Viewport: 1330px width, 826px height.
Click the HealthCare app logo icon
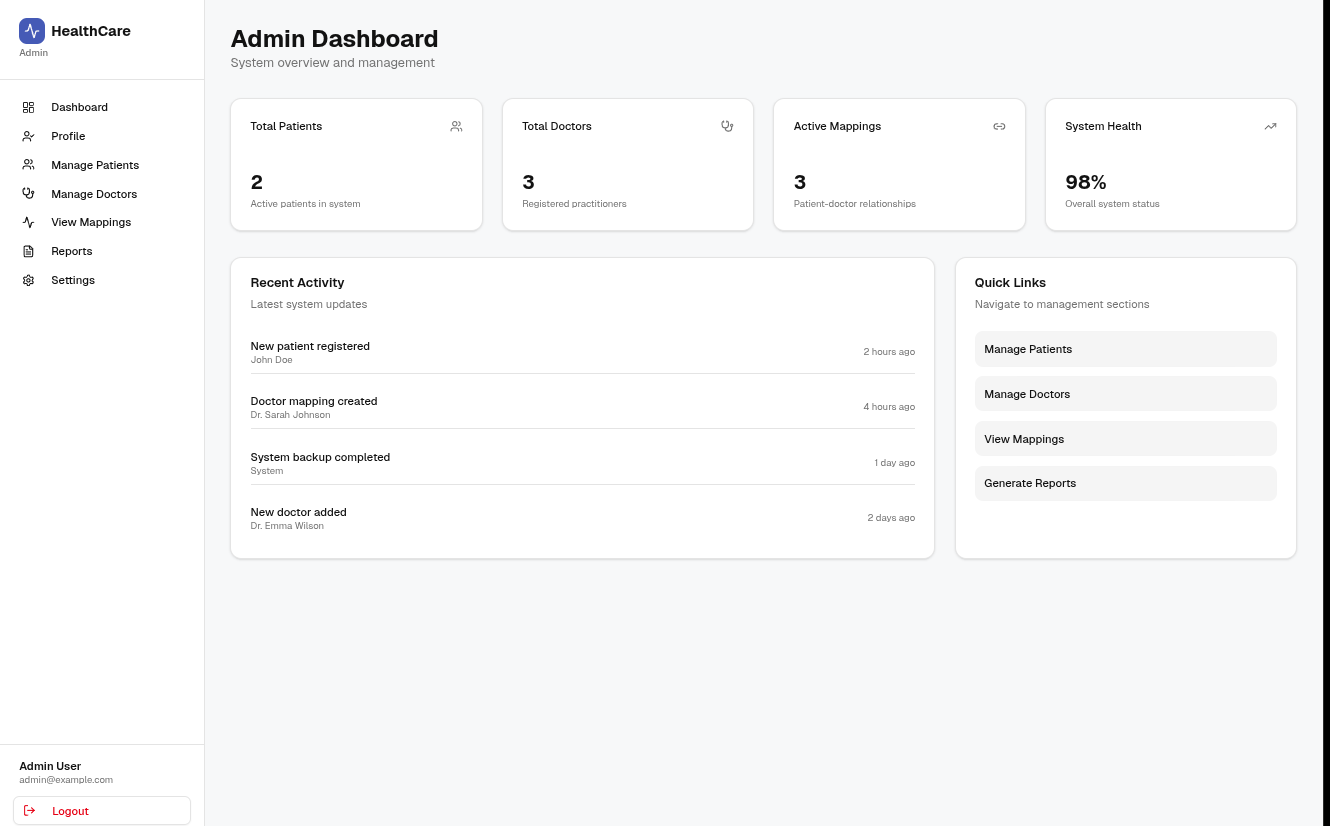point(31,31)
